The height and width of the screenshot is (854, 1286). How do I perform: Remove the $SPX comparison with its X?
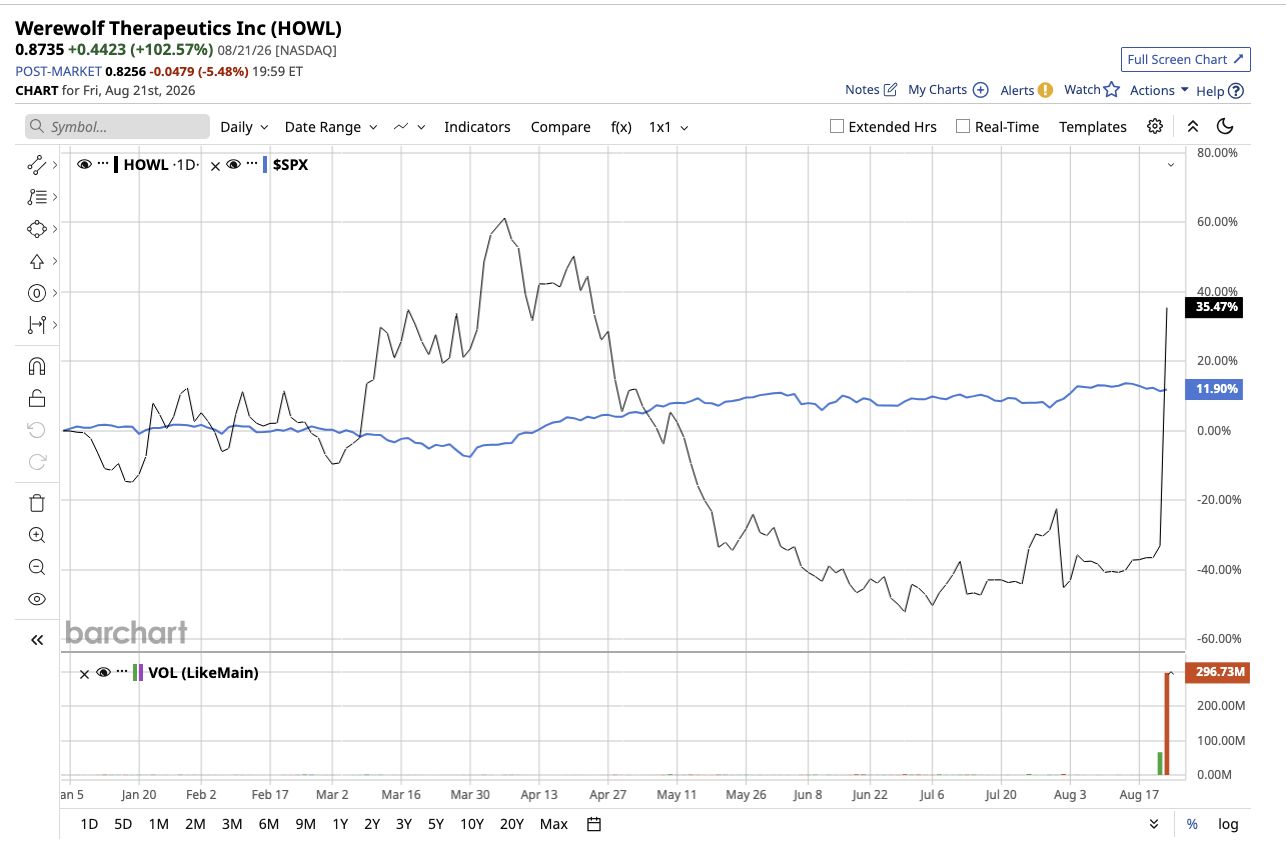(x=215, y=165)
